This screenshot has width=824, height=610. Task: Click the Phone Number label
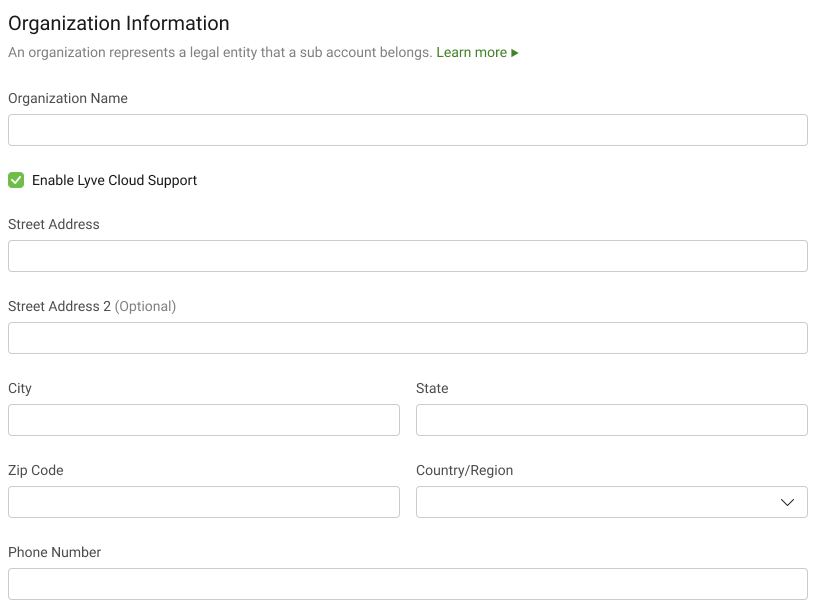[x=55, y=552]
